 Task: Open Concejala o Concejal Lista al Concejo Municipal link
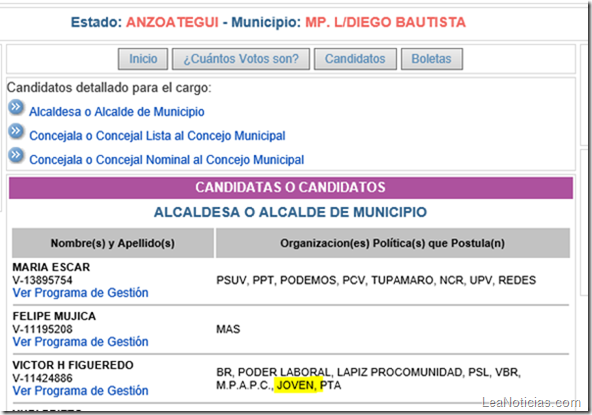pyautogui.click(x=157, y=136)
